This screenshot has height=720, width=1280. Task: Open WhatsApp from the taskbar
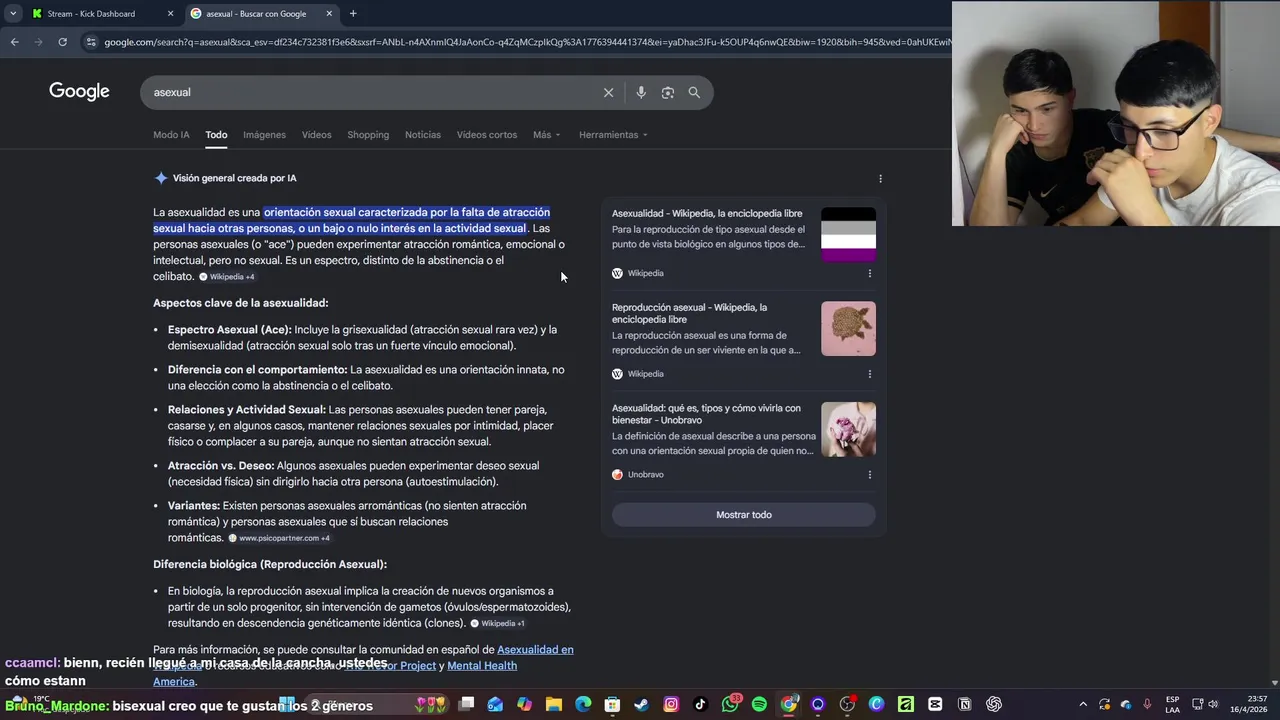point(730,704)
